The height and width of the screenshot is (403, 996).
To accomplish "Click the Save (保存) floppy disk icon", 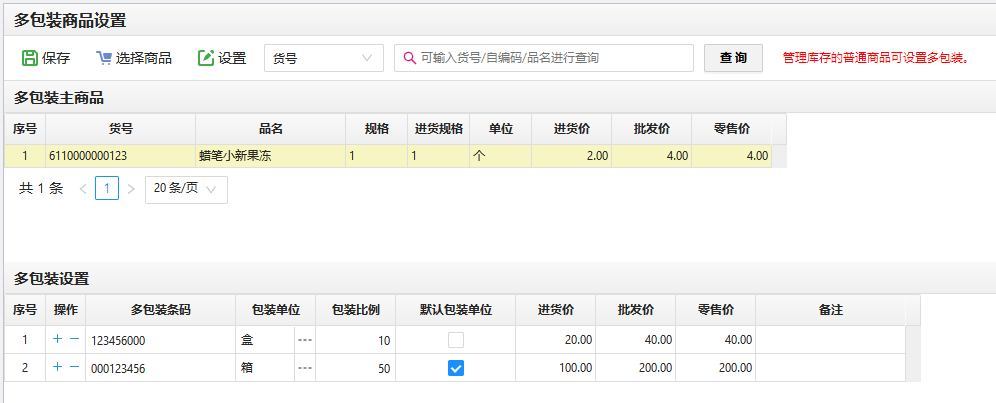I will [30, 58].
